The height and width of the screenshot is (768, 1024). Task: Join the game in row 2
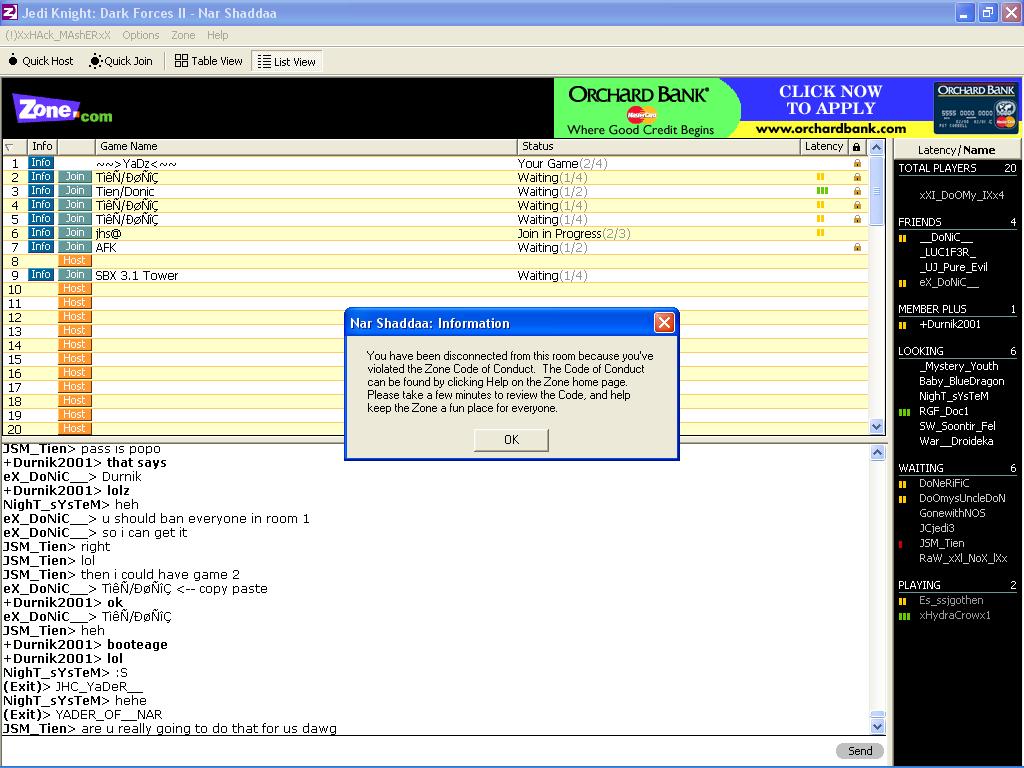coord(74,177)
